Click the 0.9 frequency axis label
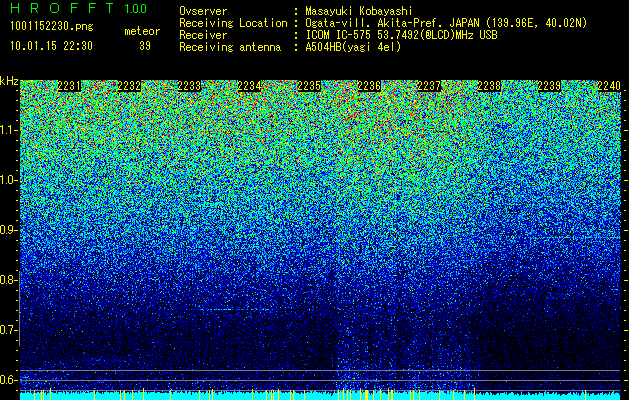 click(x=8, y=230)
